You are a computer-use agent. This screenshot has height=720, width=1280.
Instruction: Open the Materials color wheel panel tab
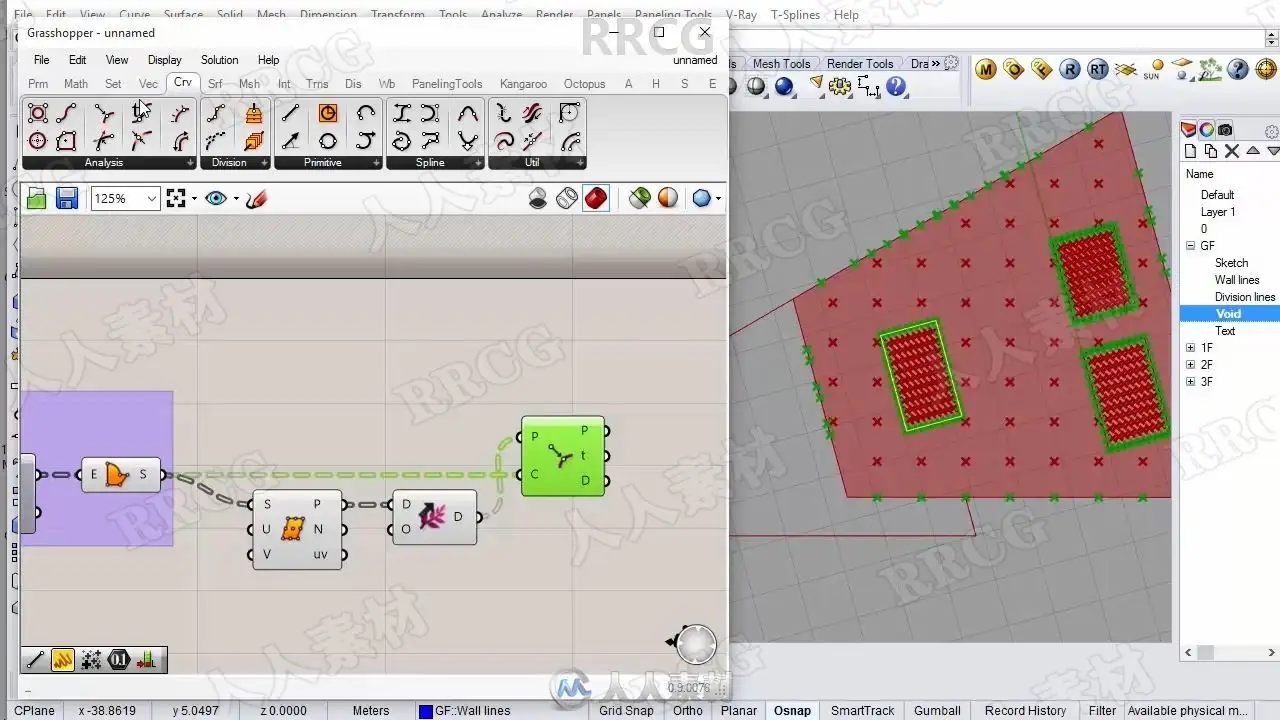(x=1207, y=130)
